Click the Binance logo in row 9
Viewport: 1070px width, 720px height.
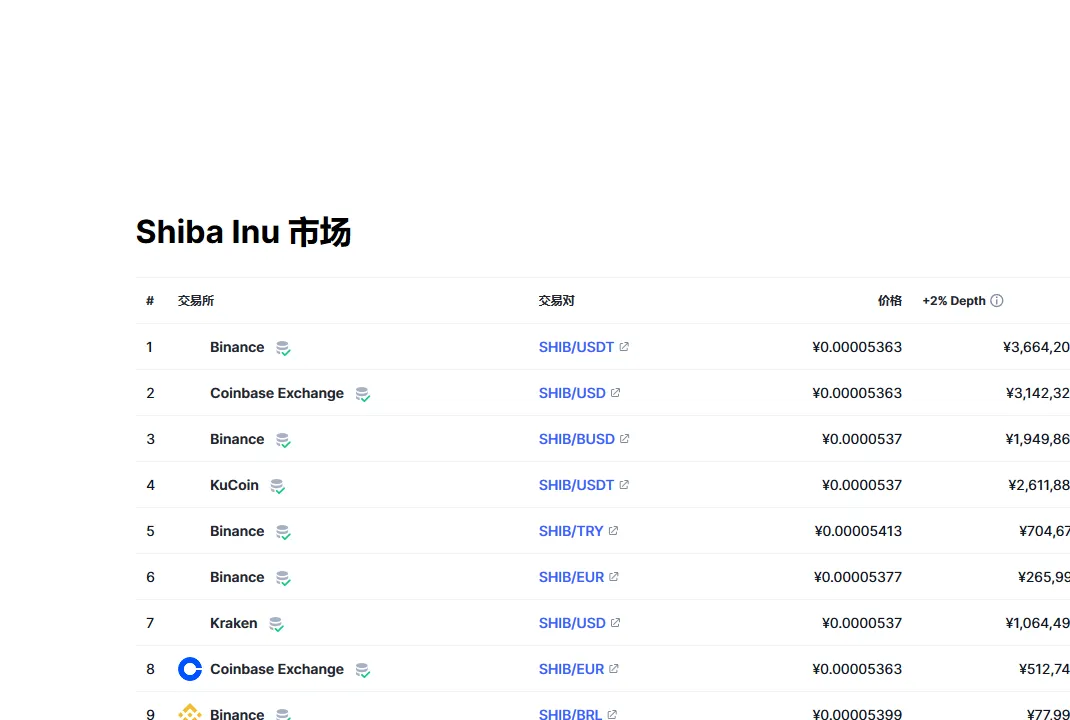(190, 712)
